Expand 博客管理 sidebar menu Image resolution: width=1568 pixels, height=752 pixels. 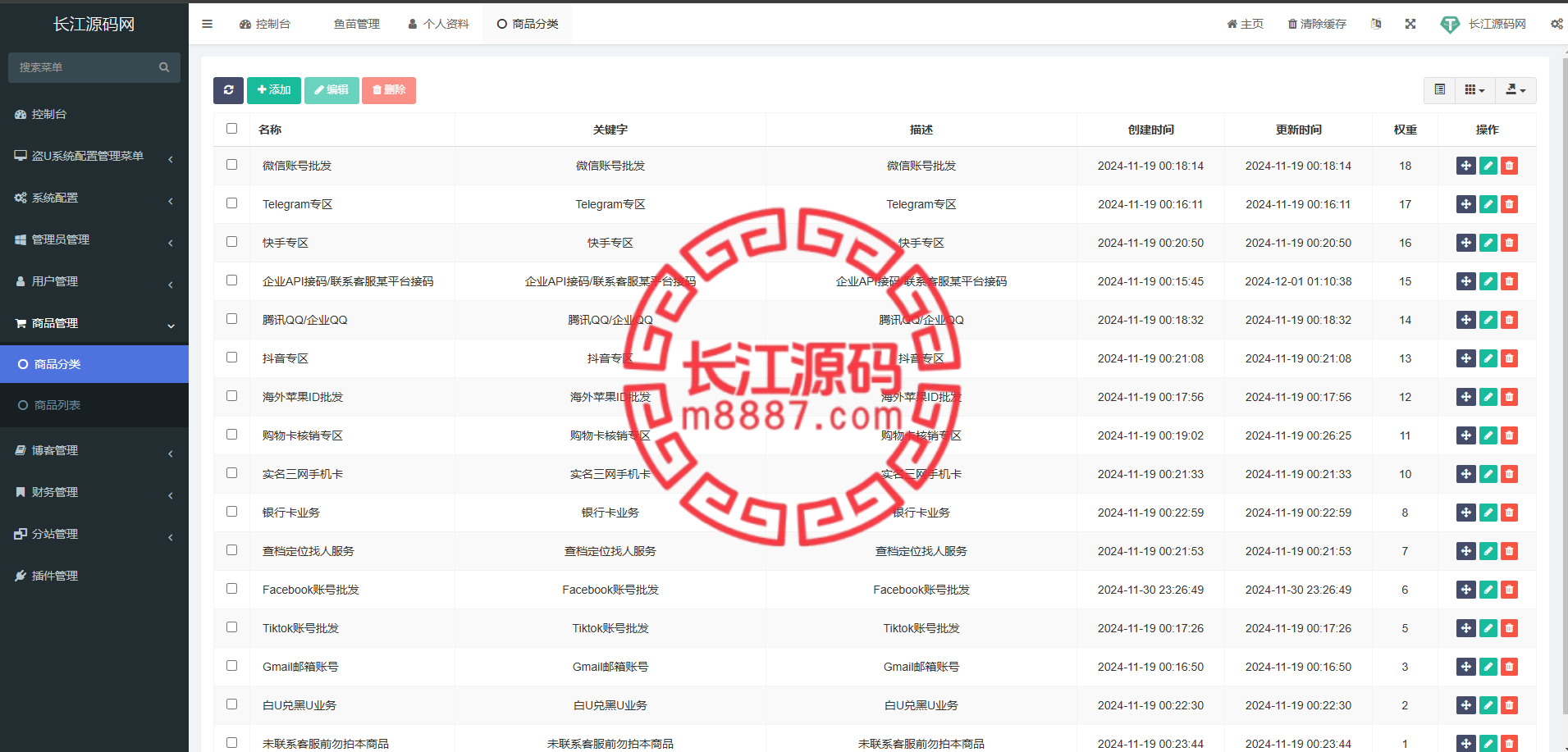coord(94,450)
